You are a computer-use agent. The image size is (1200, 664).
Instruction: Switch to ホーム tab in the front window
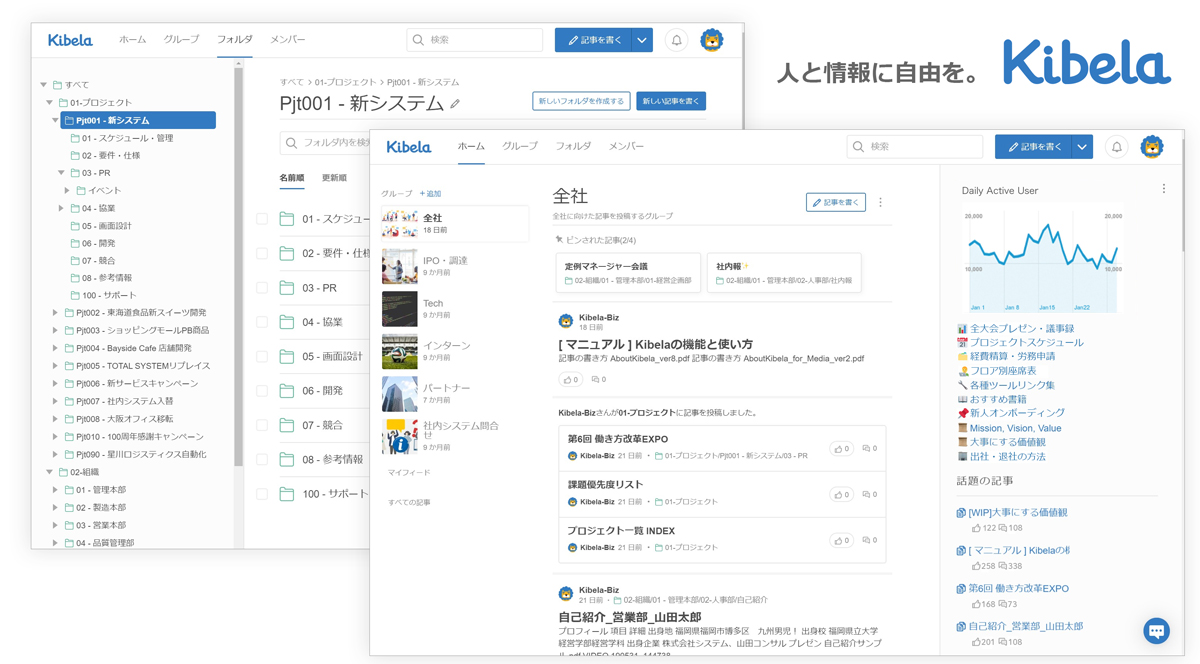(x=471, y=147)
